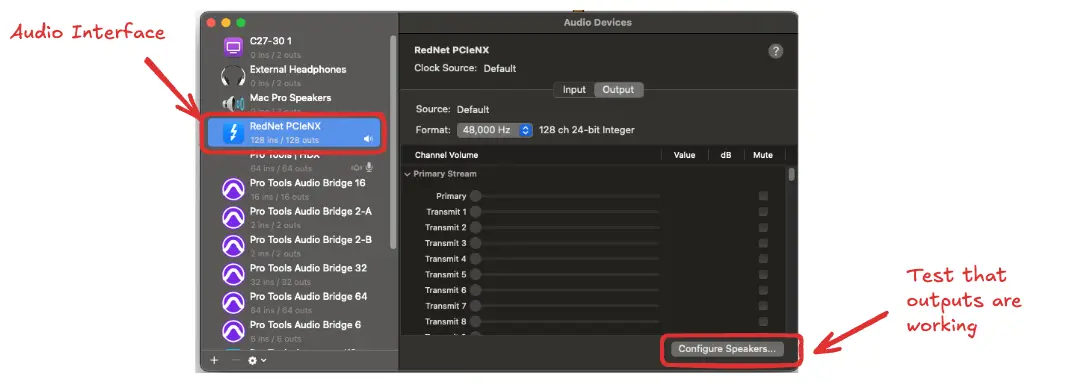Screen dimensions: 1065x383
Task: Select the 'Pro Tools Audio Bridge 32' device name
Action: 308,268
